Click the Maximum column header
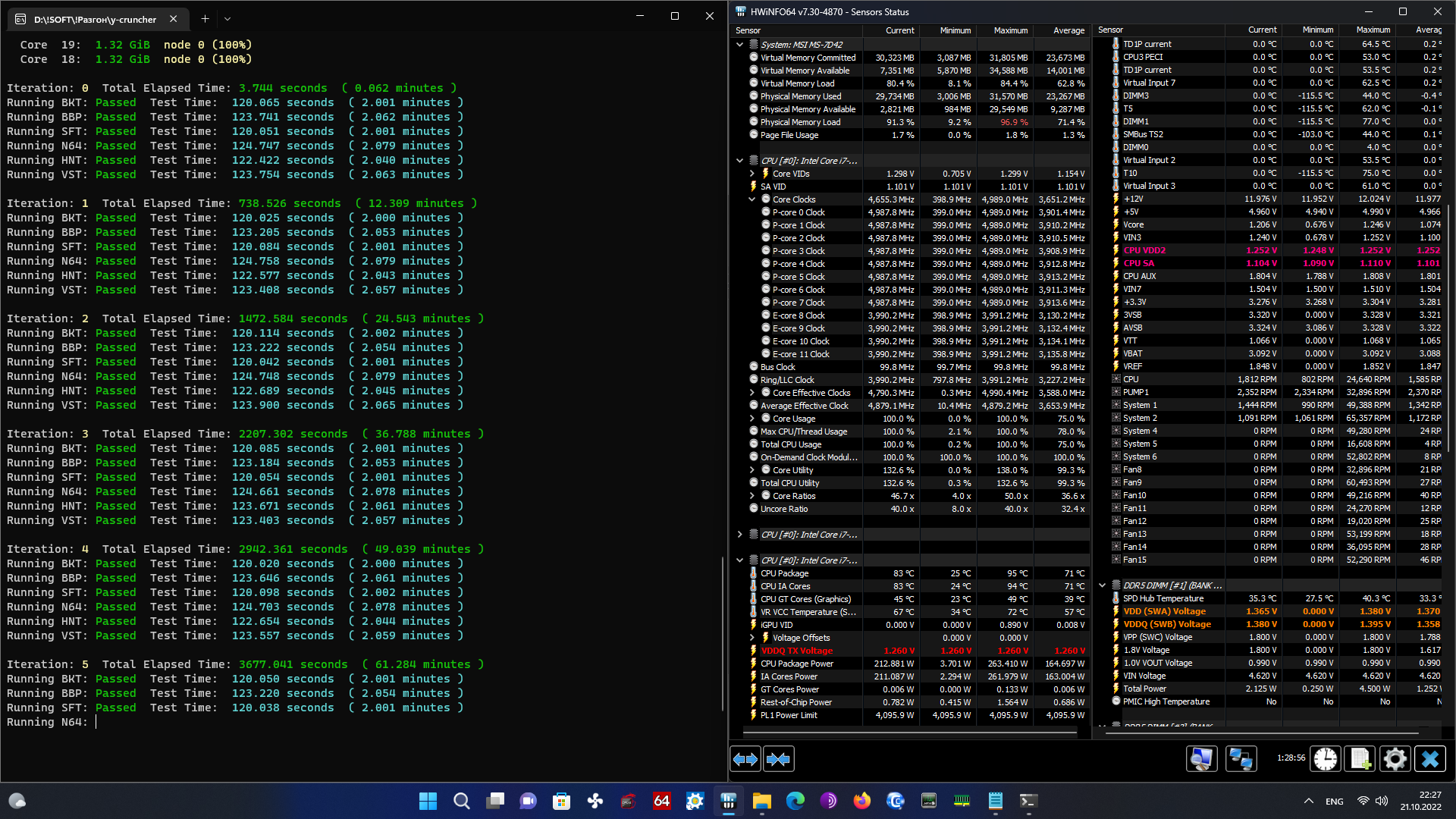 tap(1010, 30)
